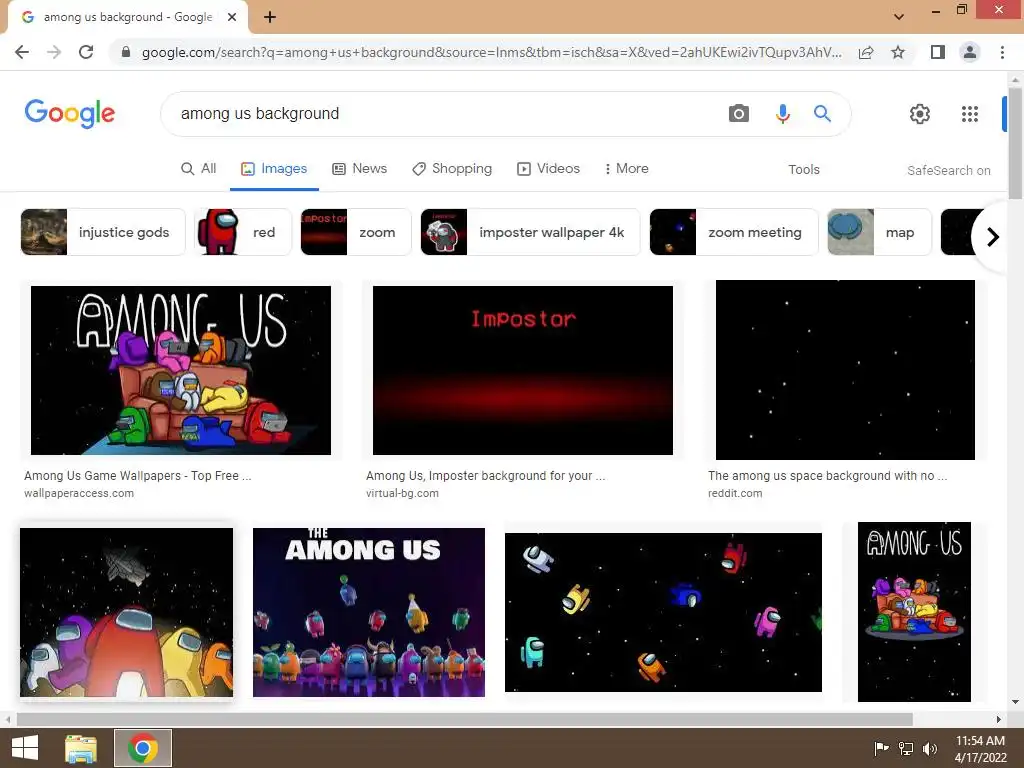1024x768 pixels.
Task: Search by image with the camera icon
Action: (739, 114)
